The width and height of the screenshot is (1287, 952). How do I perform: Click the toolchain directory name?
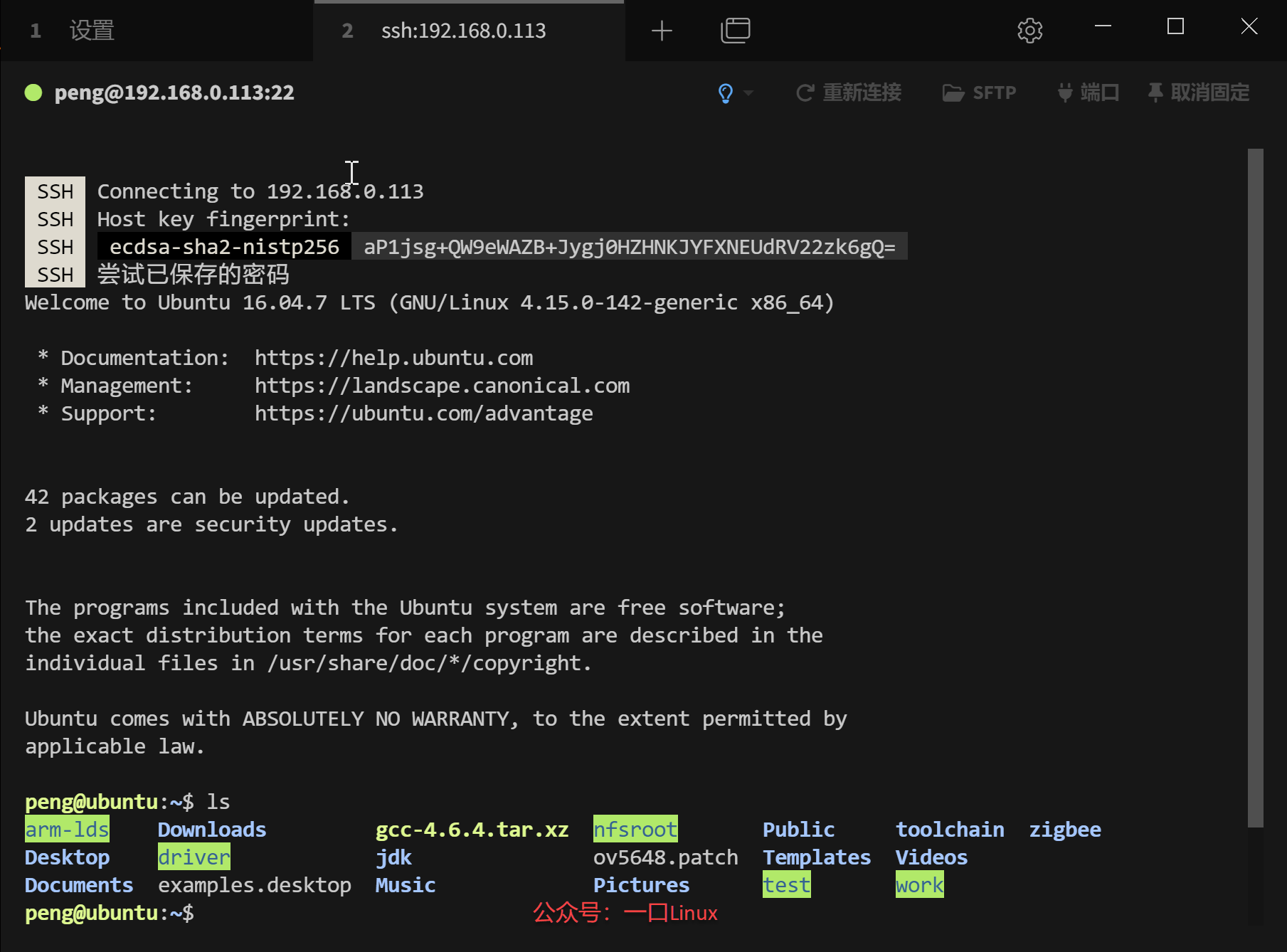[950, 830]
